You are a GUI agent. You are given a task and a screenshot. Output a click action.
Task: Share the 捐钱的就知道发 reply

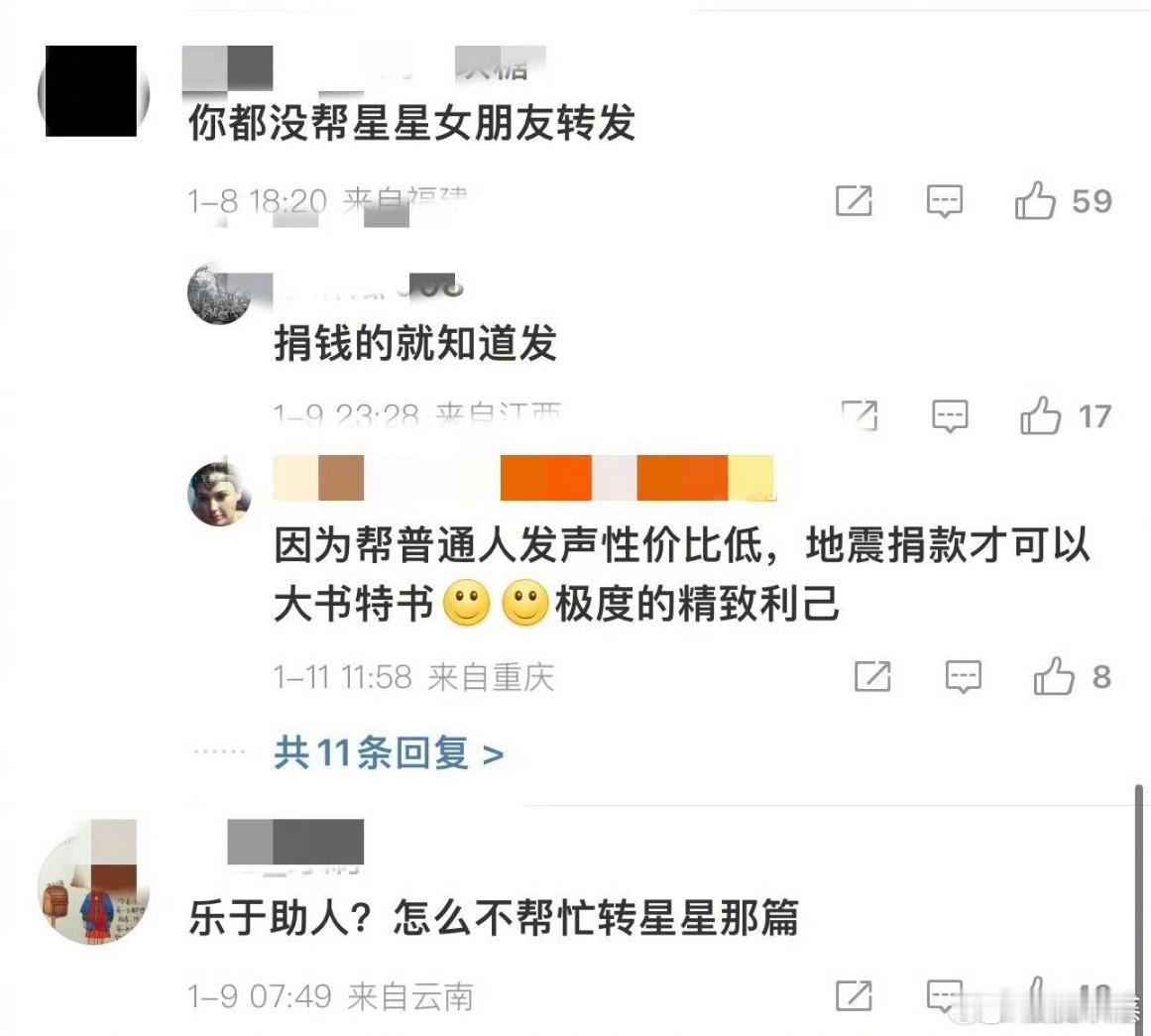click(860, 415)
